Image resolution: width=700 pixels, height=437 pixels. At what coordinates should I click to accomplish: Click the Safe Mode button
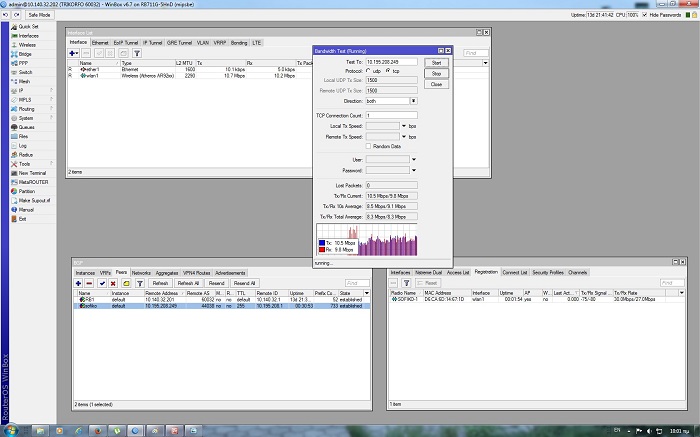[x=41, y=16]
